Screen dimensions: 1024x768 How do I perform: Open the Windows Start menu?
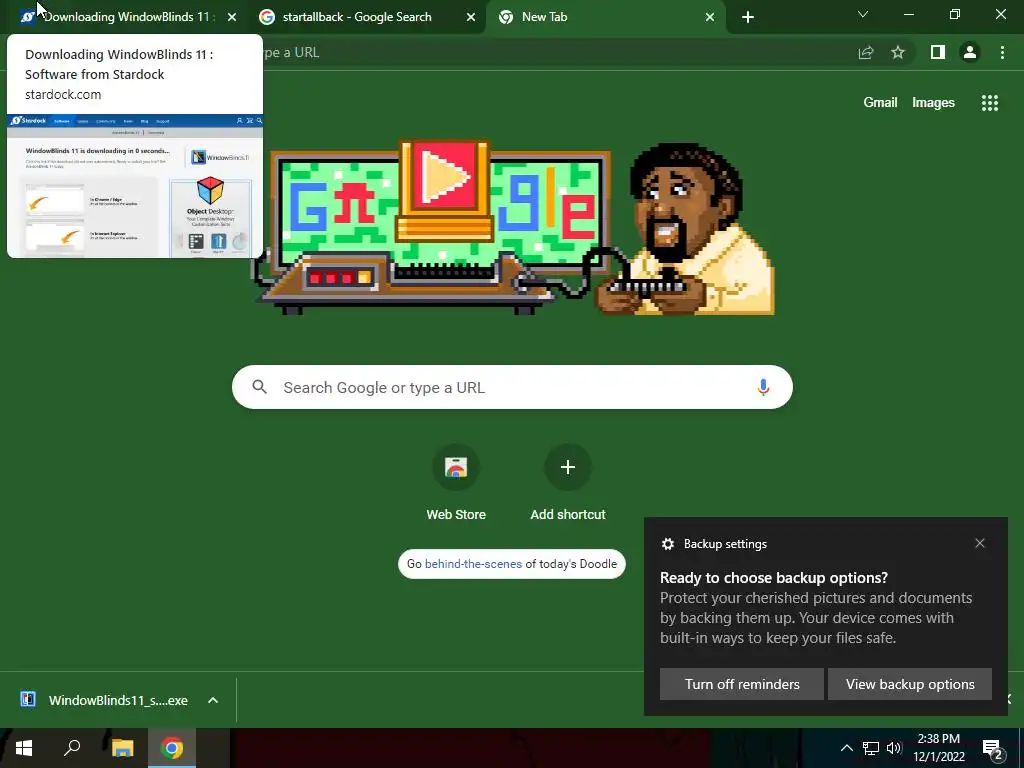[24, 748]
